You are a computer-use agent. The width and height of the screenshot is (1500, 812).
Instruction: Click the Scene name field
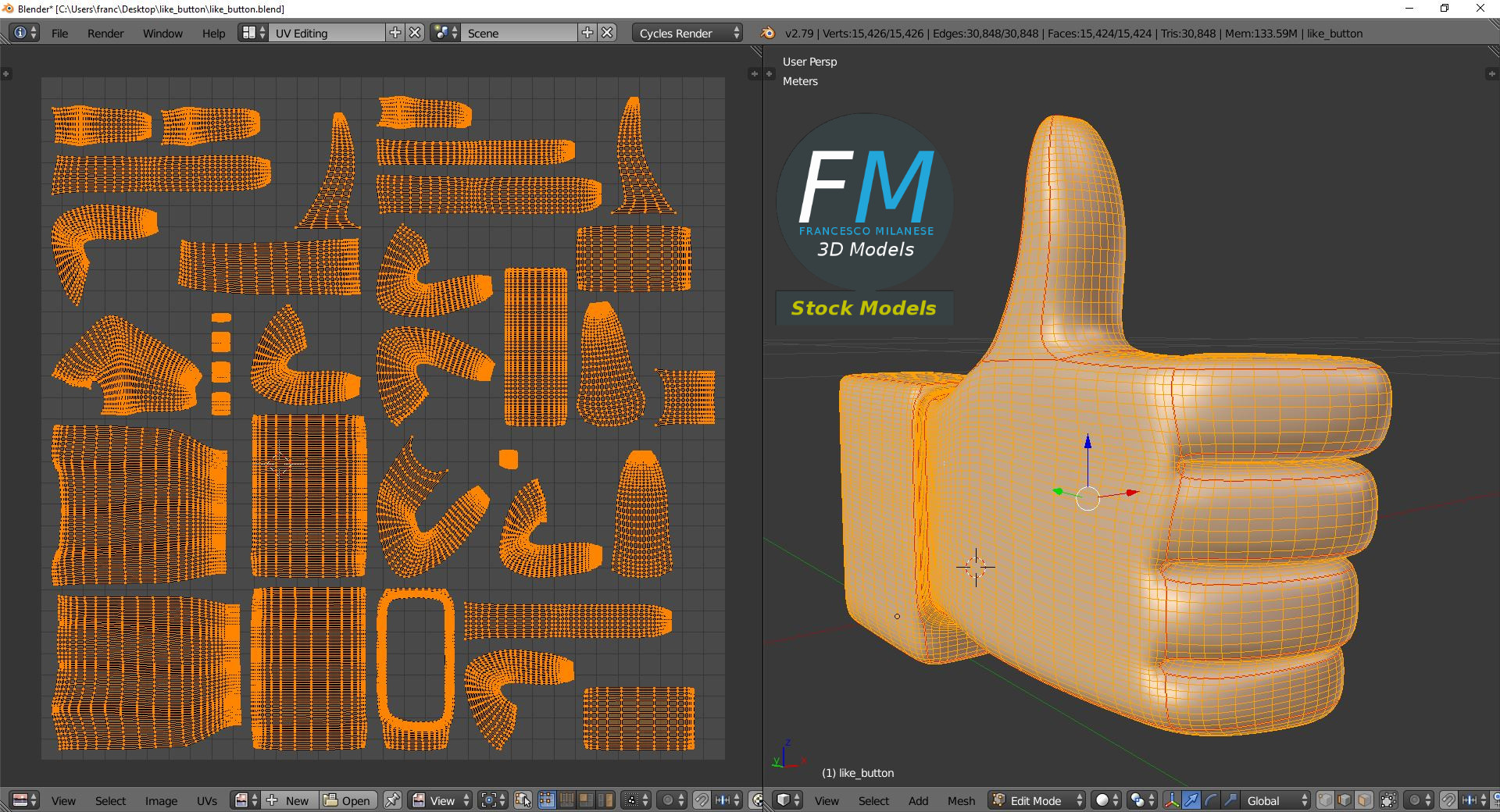[x=520, y=34]
